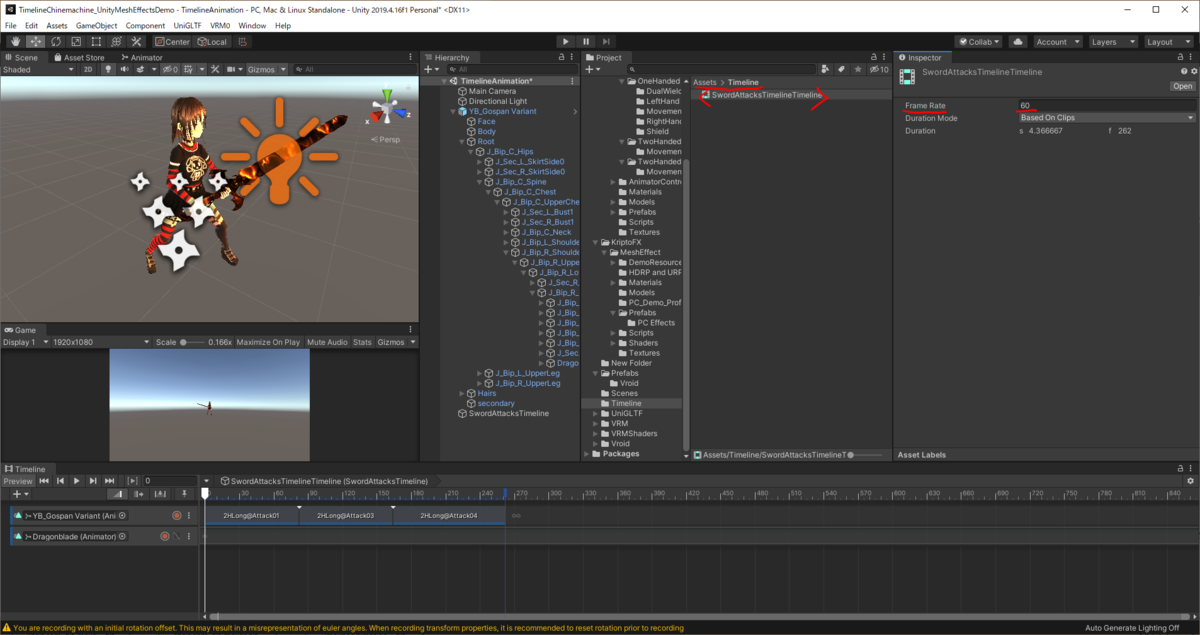Select the Rect Transform tool
1200x635 pixels.
click(96, 42)
